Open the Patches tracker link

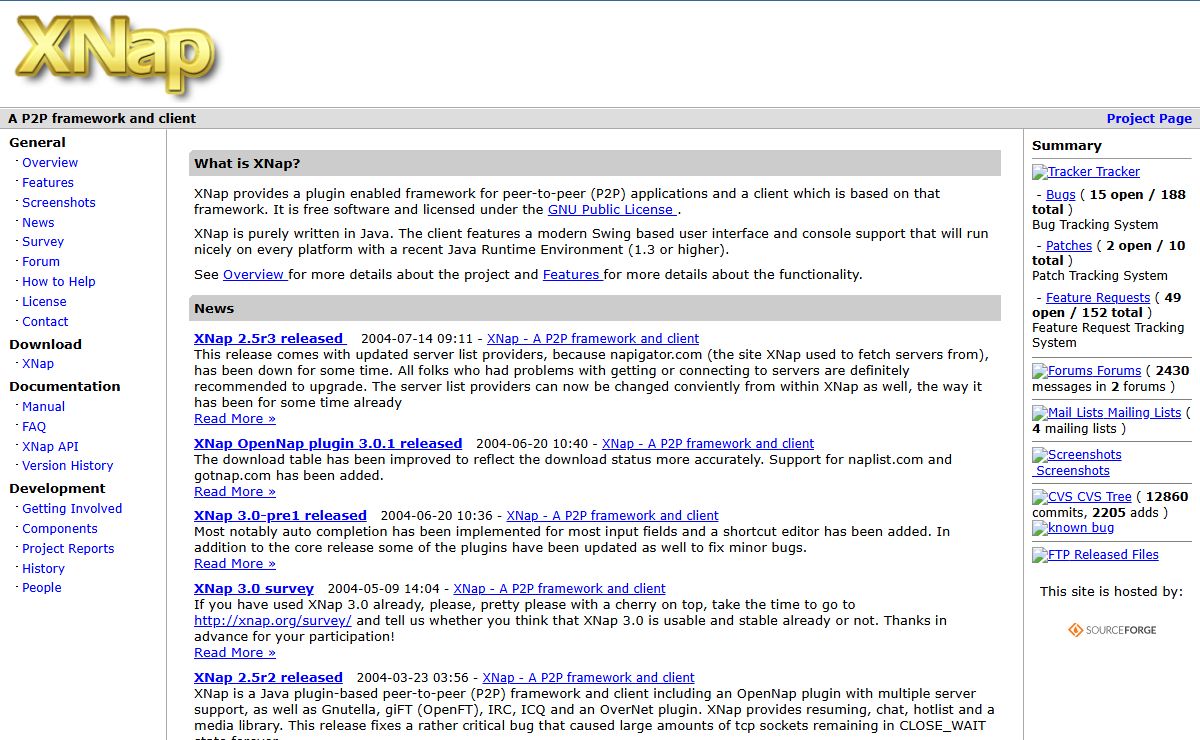(1069, 246)
